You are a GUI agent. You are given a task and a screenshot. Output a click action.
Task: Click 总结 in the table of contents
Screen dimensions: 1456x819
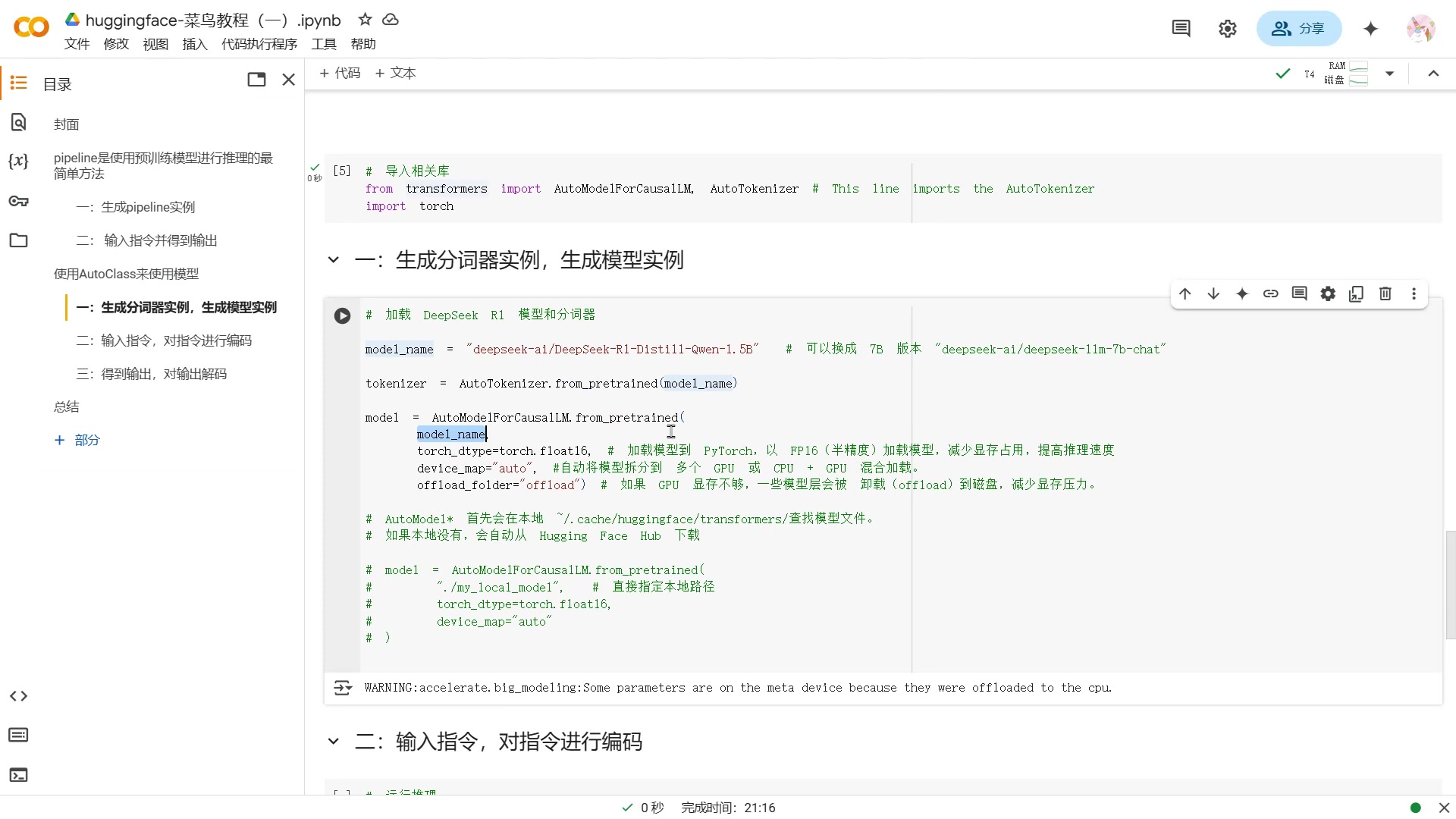coord(66,406)
